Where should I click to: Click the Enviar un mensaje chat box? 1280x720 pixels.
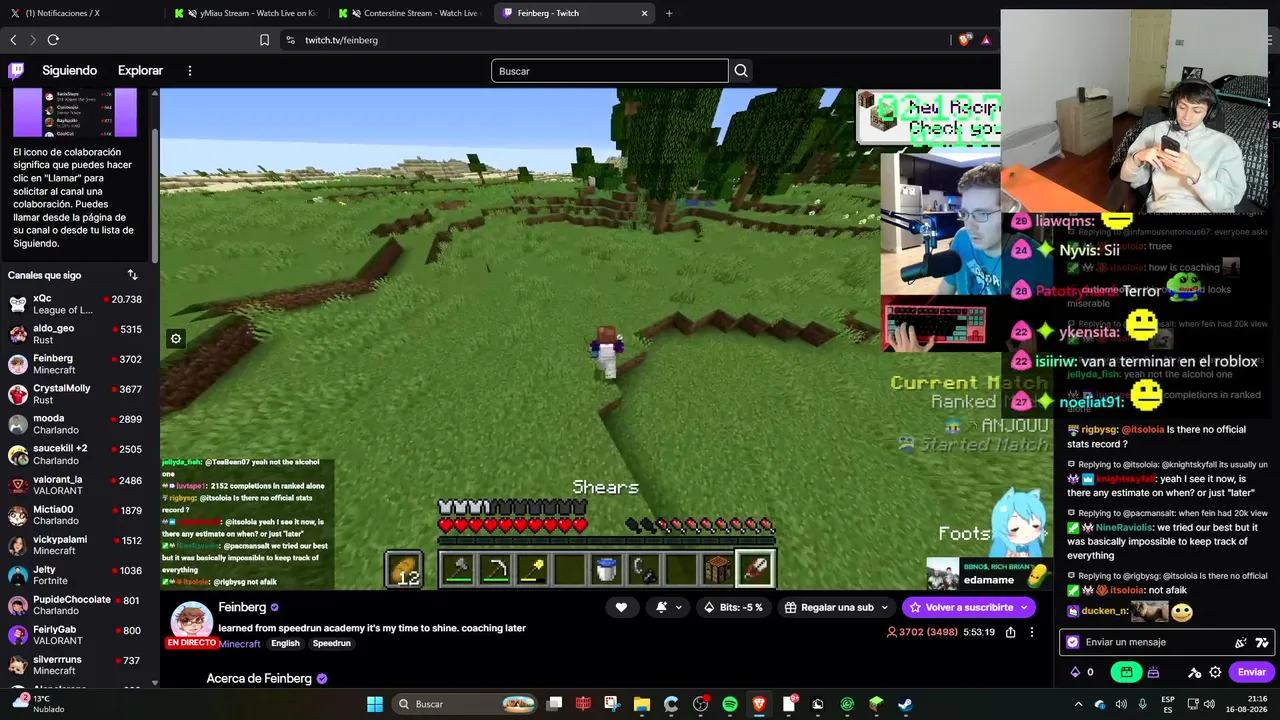point(1165,642)
